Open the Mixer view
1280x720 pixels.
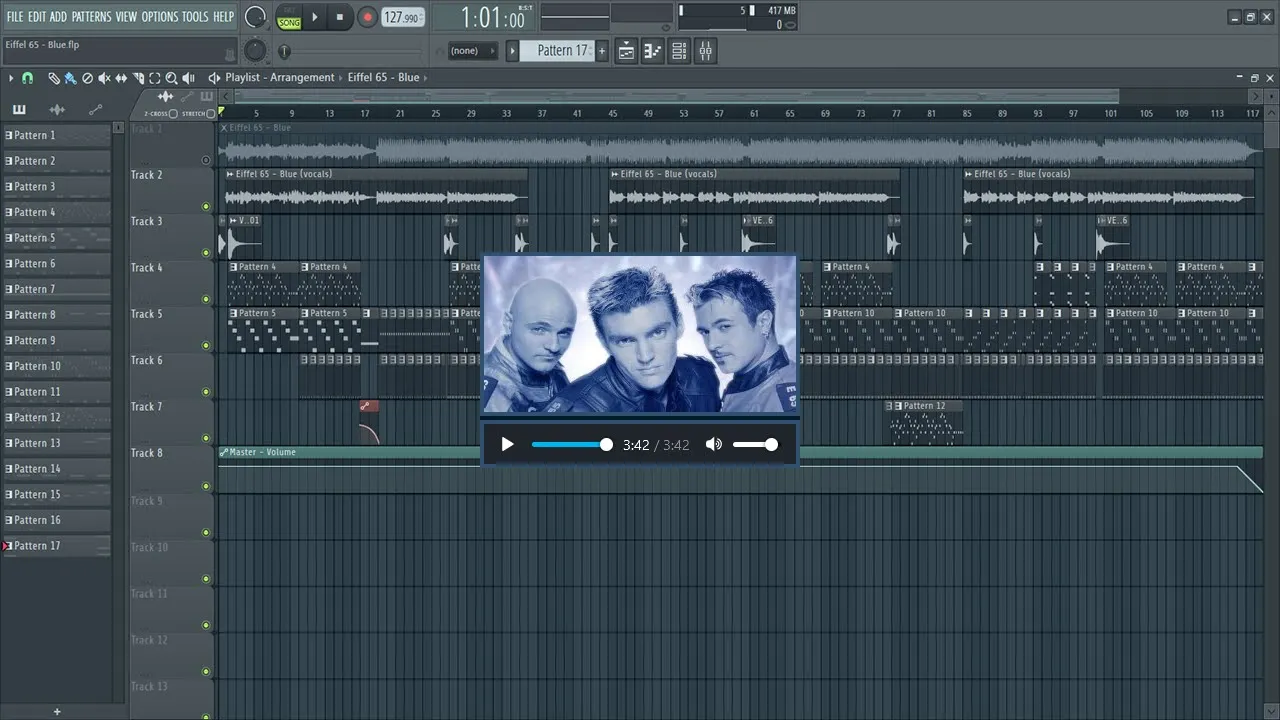pos(705,51)
